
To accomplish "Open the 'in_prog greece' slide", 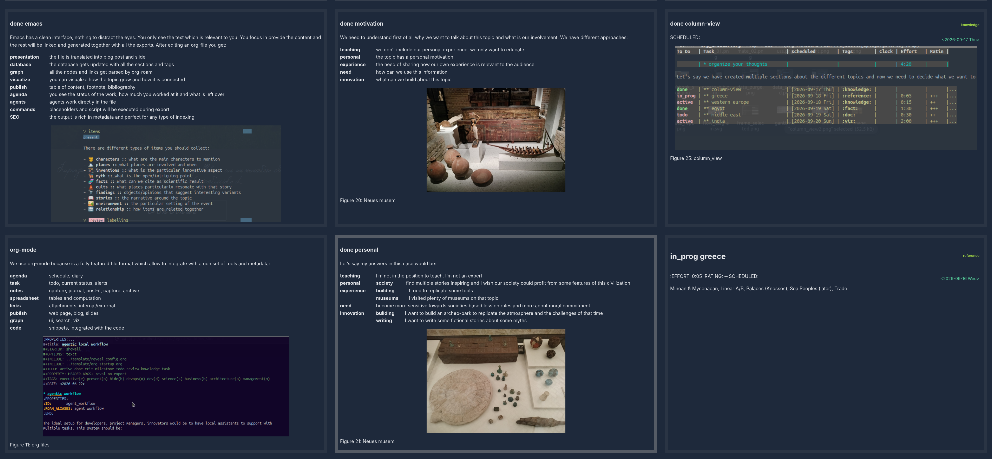I will click(x=826, y=344).
